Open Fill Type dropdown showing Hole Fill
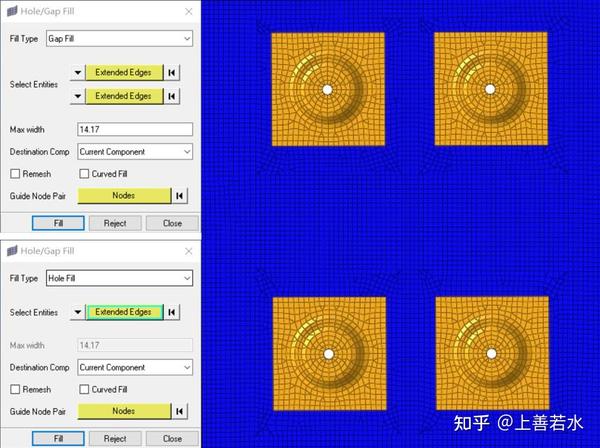Screen dimensions: 600x448 [x=119, y=278]
